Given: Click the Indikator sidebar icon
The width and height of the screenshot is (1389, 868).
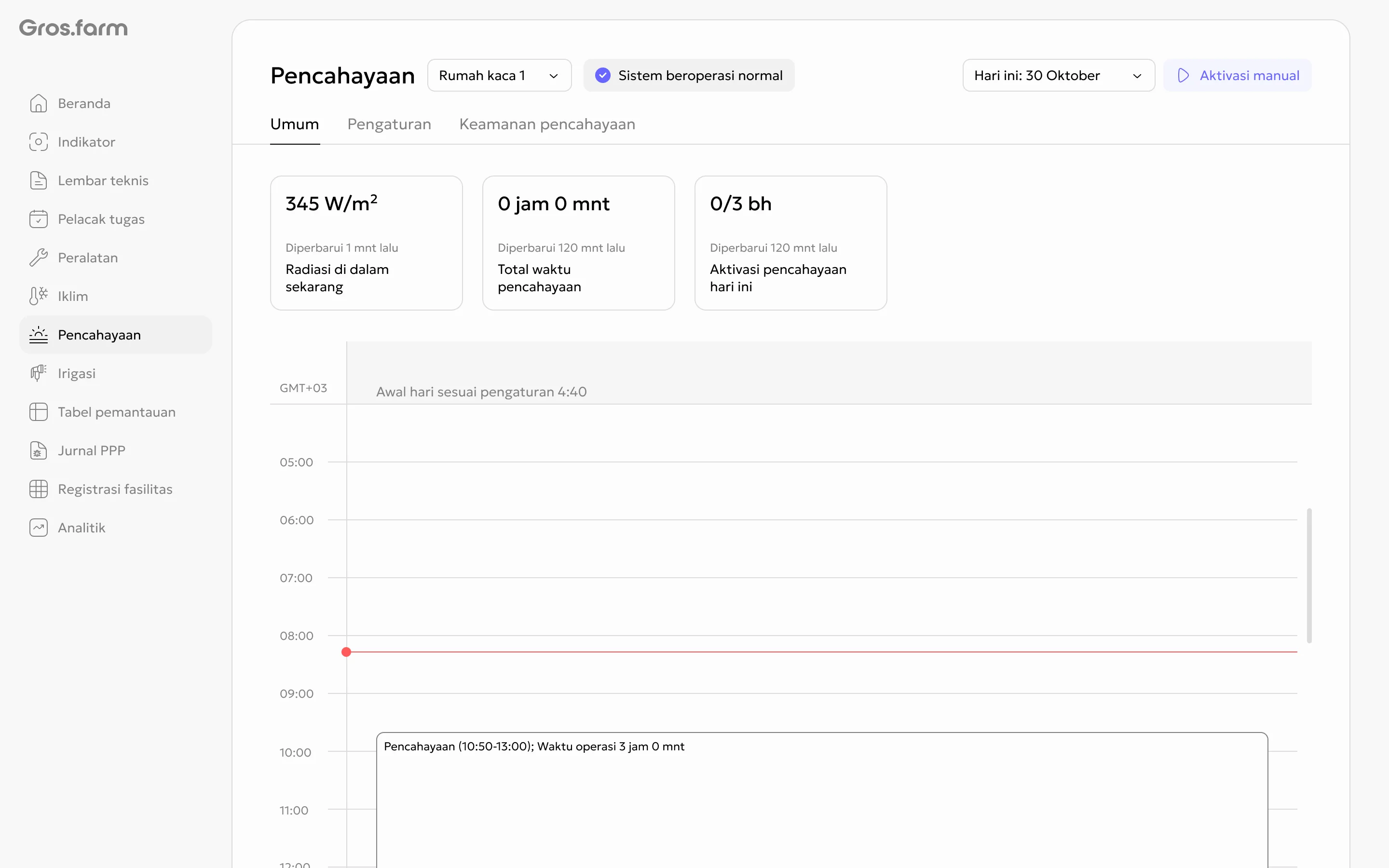Looking at the screenshot, I should pyautogui.click(x=39, y=142).
